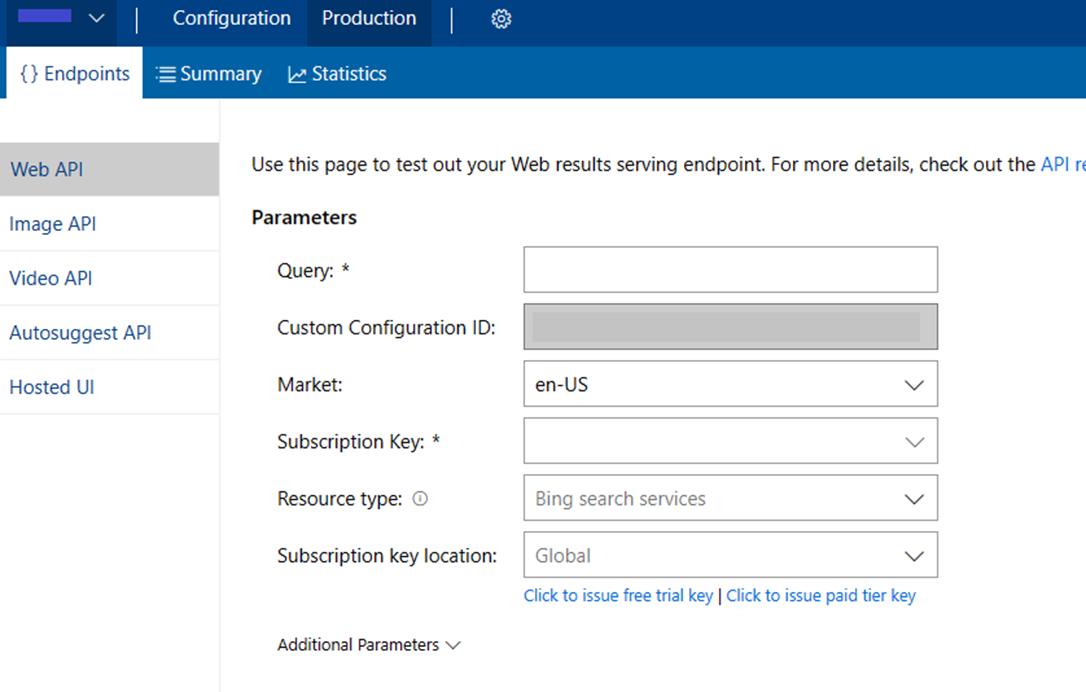1086x692 pixels.
Task: Open the Configuration menu item
Action: pos(231,17)
